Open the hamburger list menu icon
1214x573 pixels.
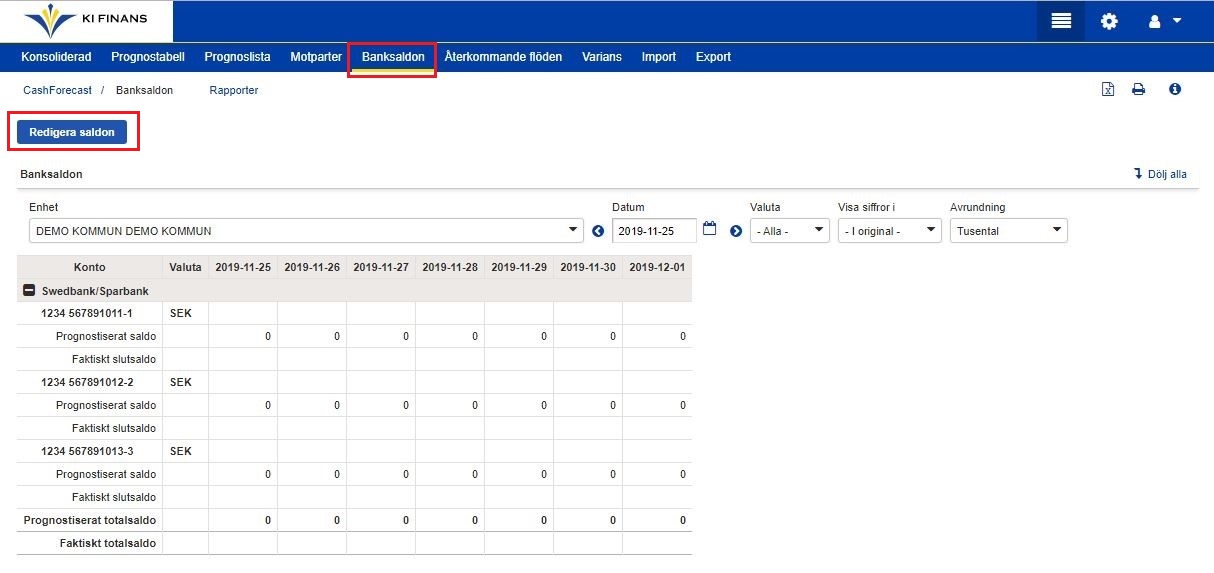pos(1061,21)
